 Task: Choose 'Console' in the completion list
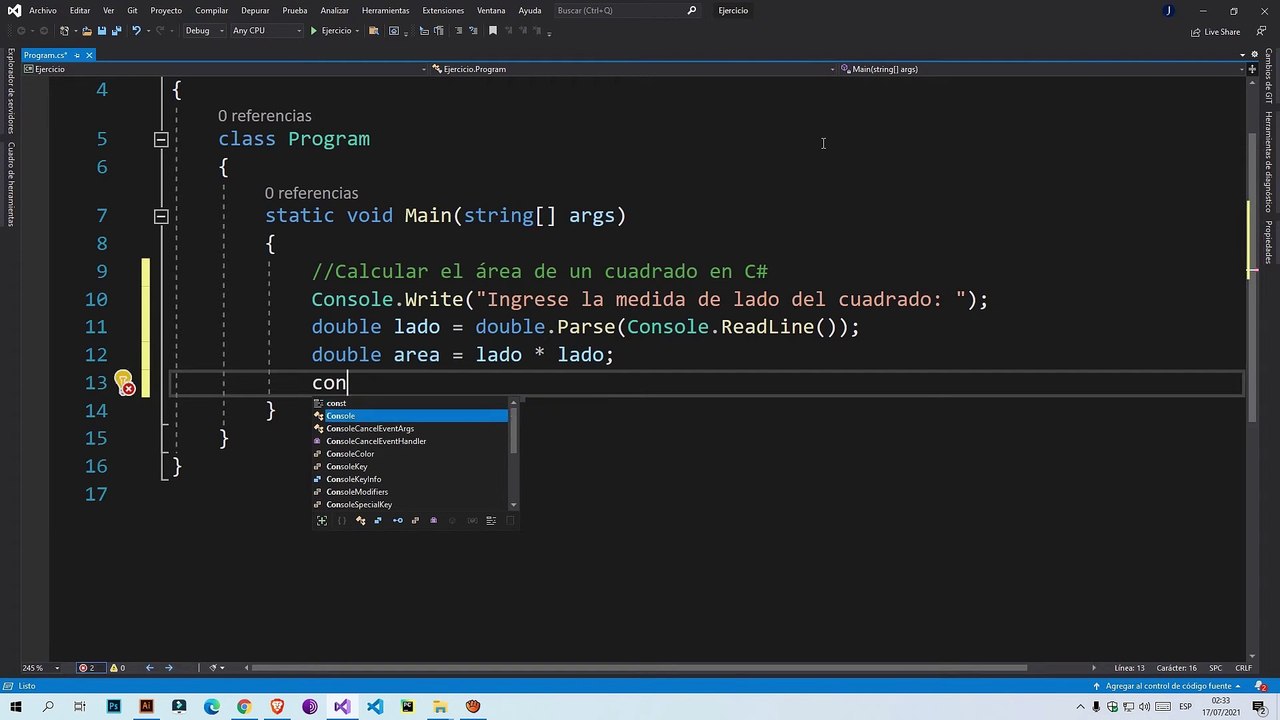point(410,416)
